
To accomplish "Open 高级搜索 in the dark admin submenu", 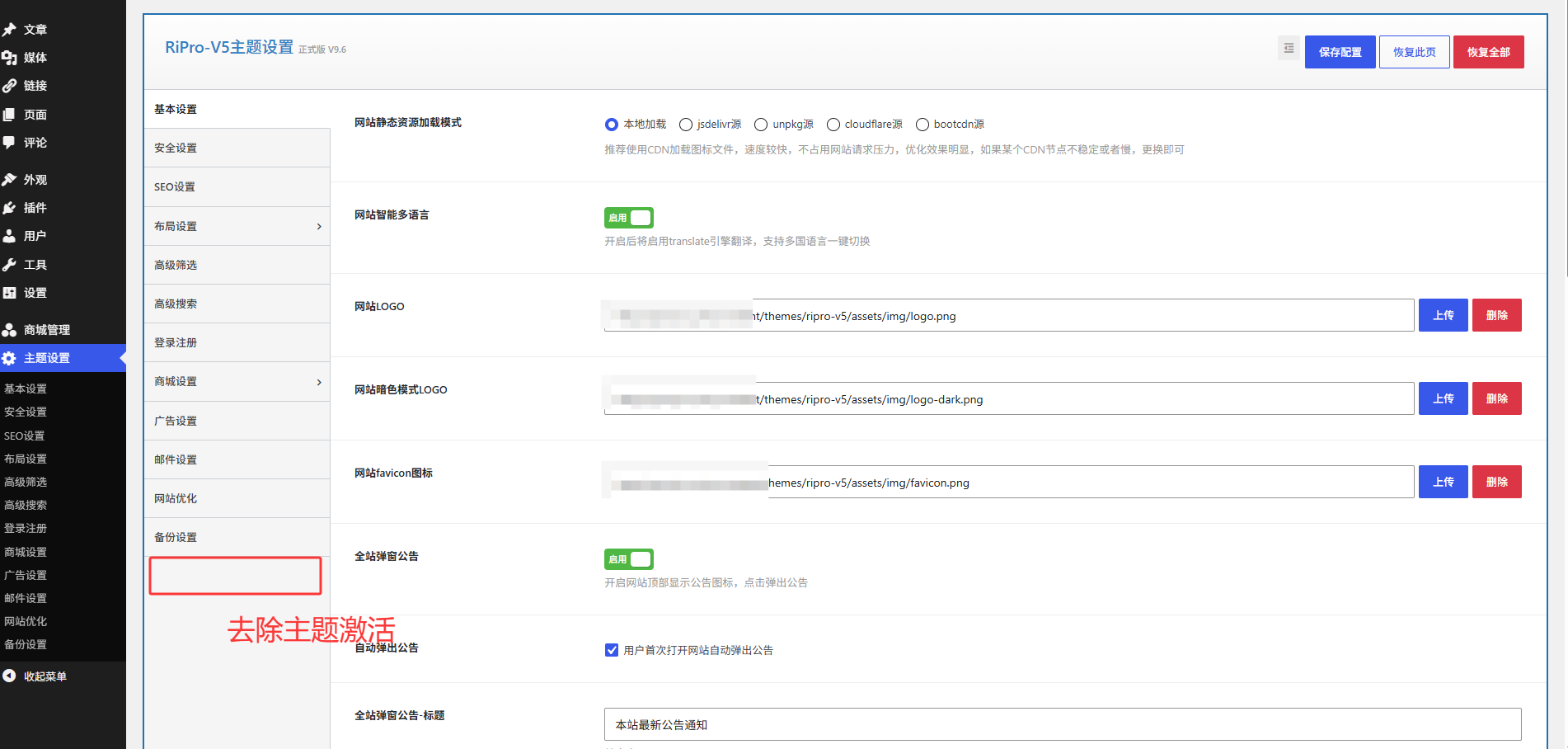I will tap(26, 505).
